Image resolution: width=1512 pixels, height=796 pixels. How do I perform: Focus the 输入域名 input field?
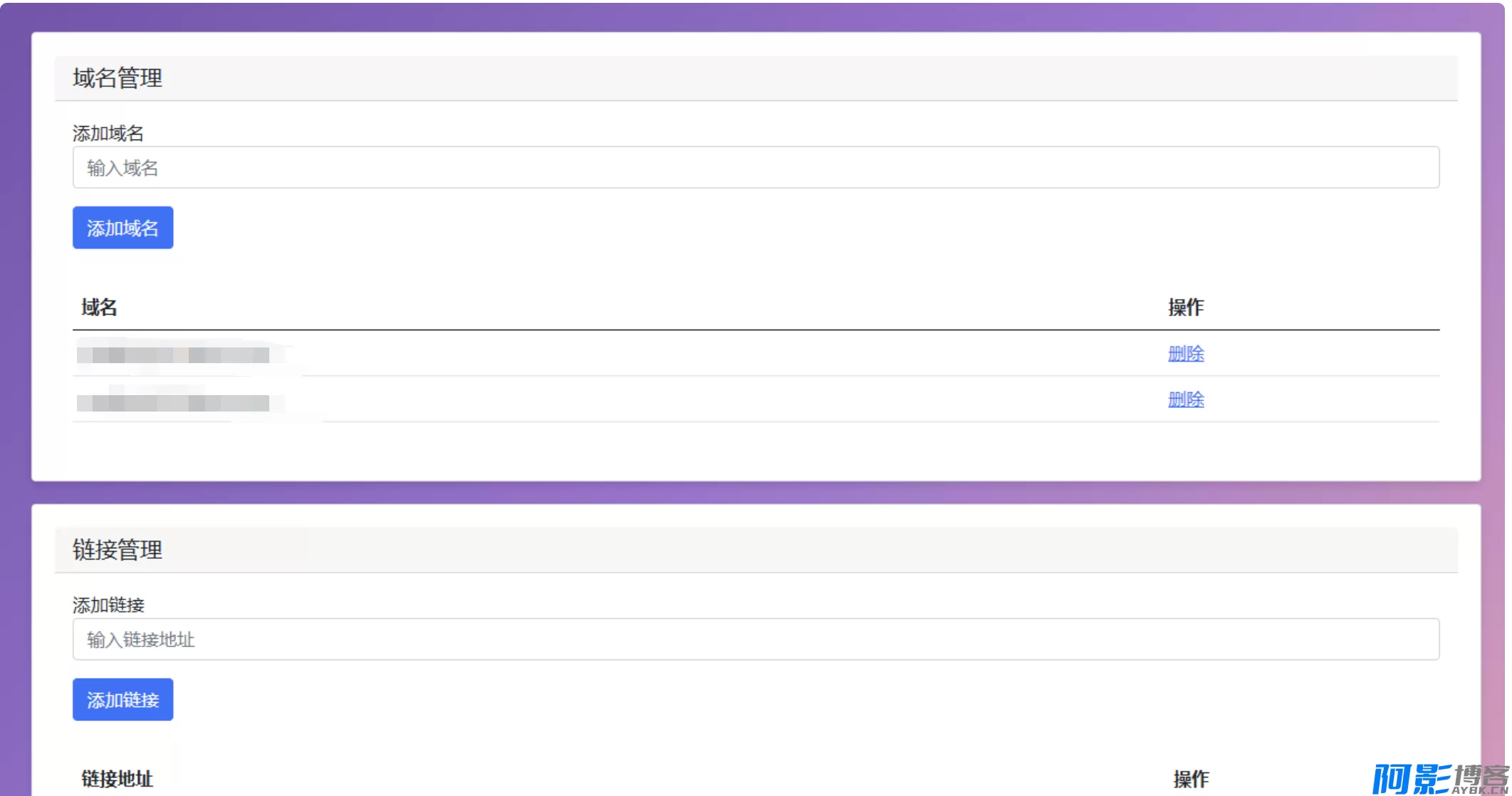click(755, 168)
